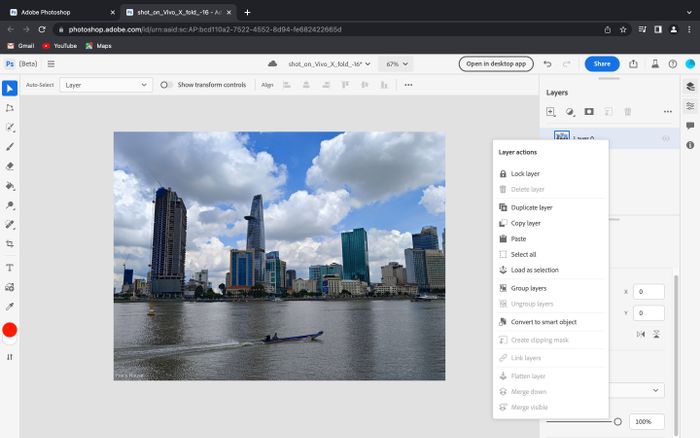
Task: Click the add new layer icon
Action: click(x=551, y=112)
